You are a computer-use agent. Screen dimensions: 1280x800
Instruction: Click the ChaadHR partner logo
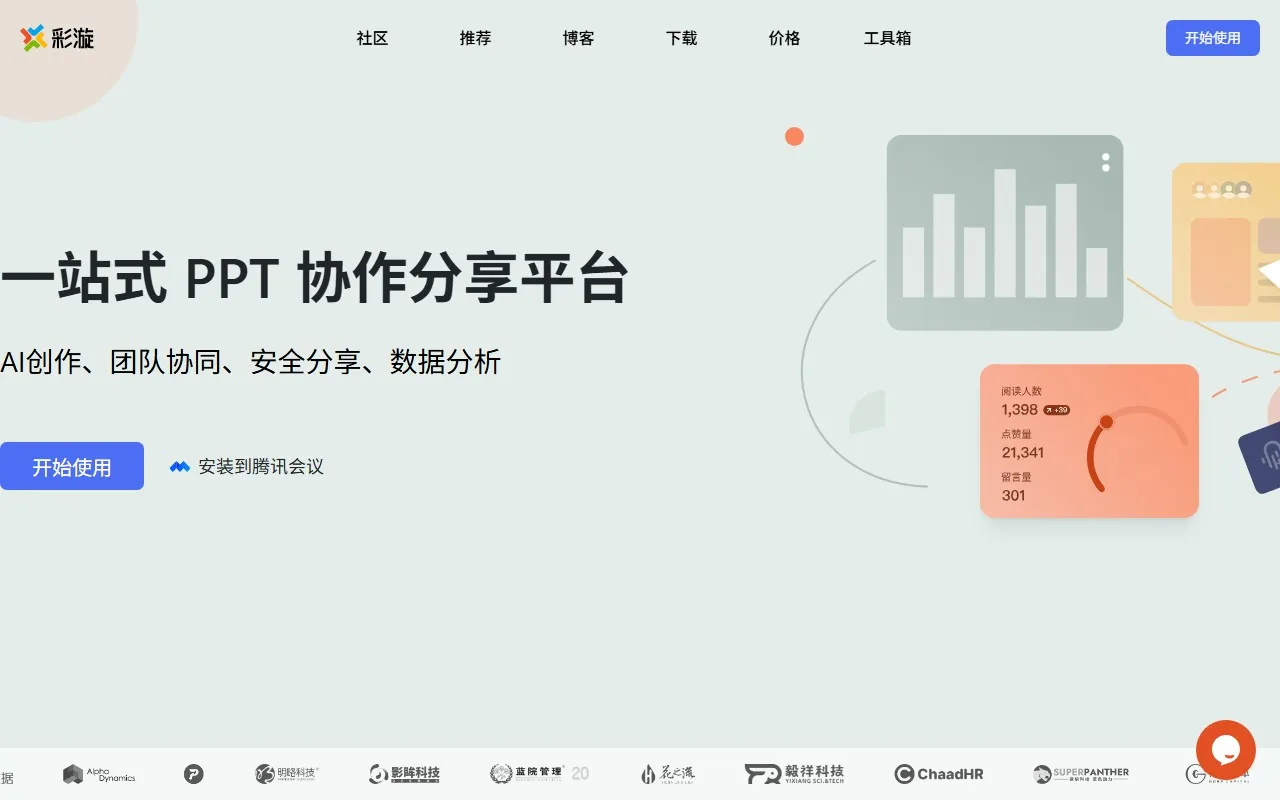click(939, 773)
